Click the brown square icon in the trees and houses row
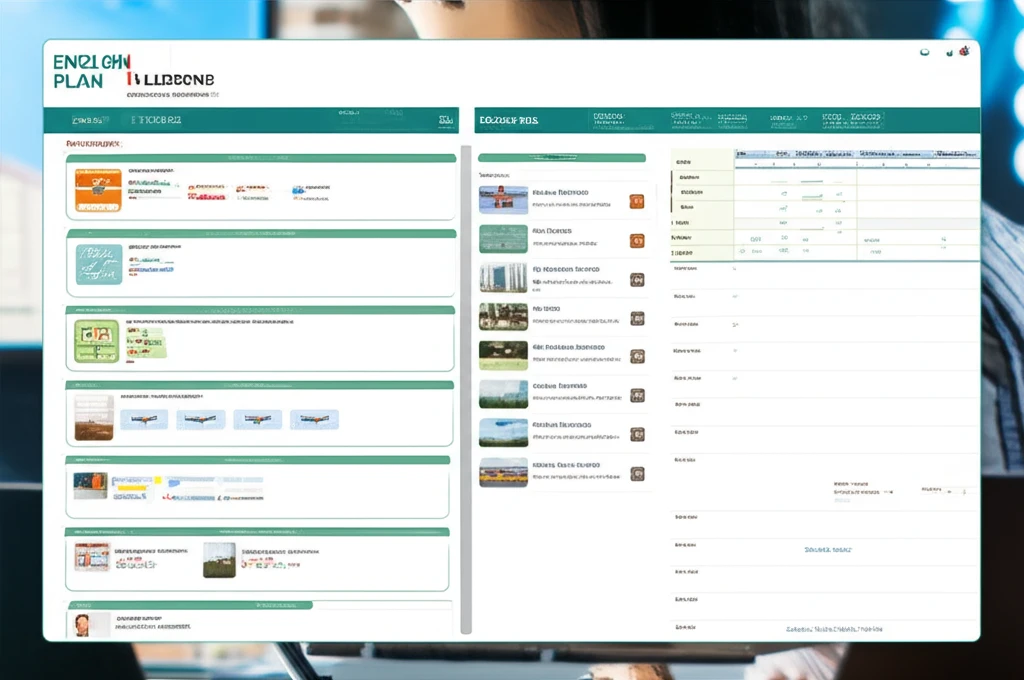Screen dimensions: 1024x680 point(637,318)
